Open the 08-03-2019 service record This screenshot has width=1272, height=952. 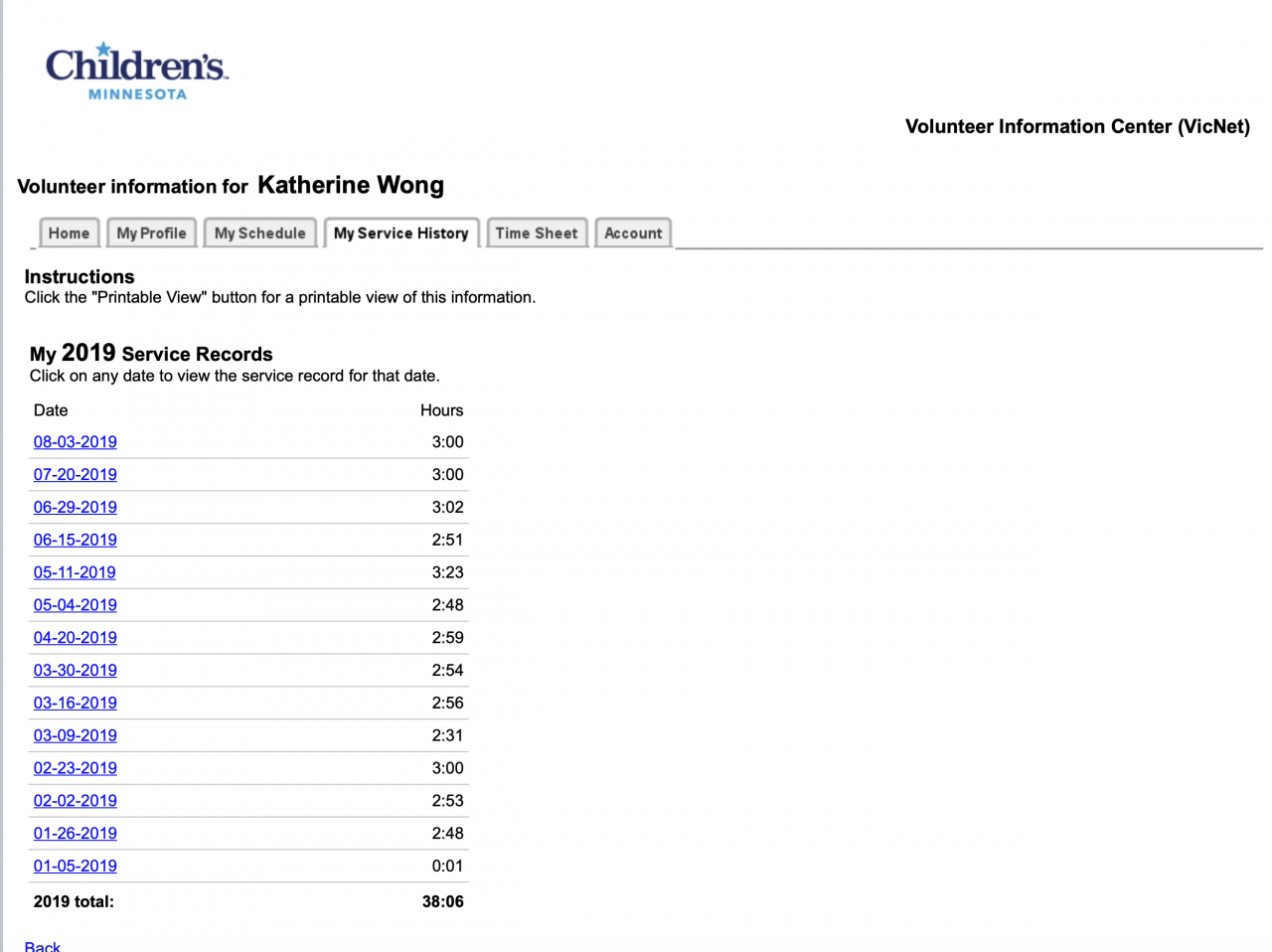pos(76,442)
